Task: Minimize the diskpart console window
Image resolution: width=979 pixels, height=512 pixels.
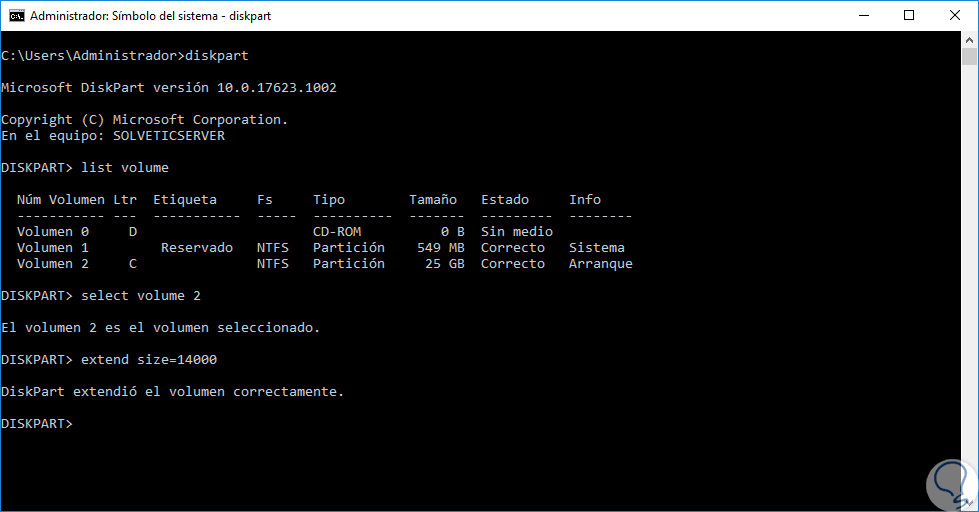Action: pos(862,15)
